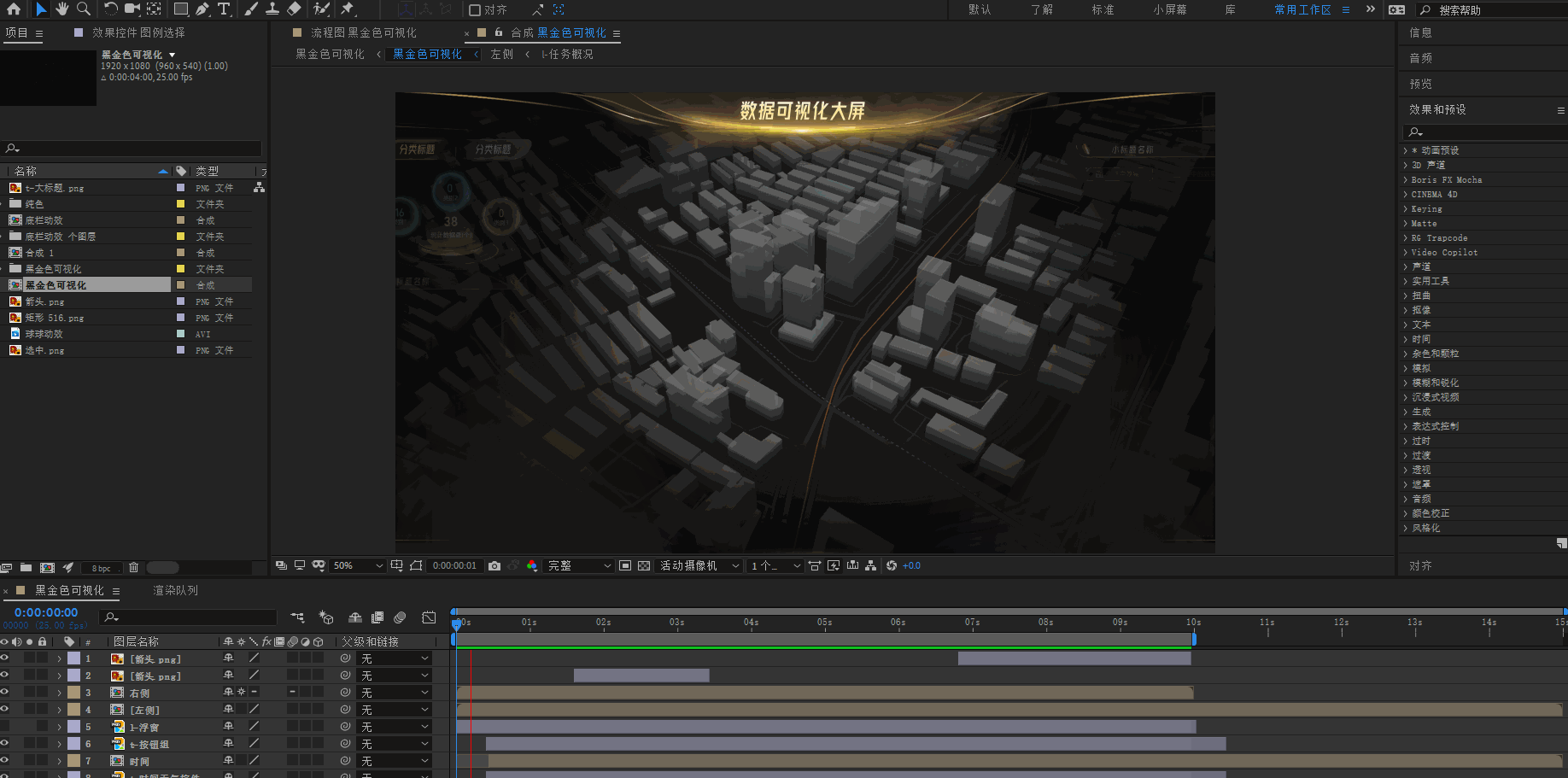Enable motion blur for timeline layers

coord(400,617)
